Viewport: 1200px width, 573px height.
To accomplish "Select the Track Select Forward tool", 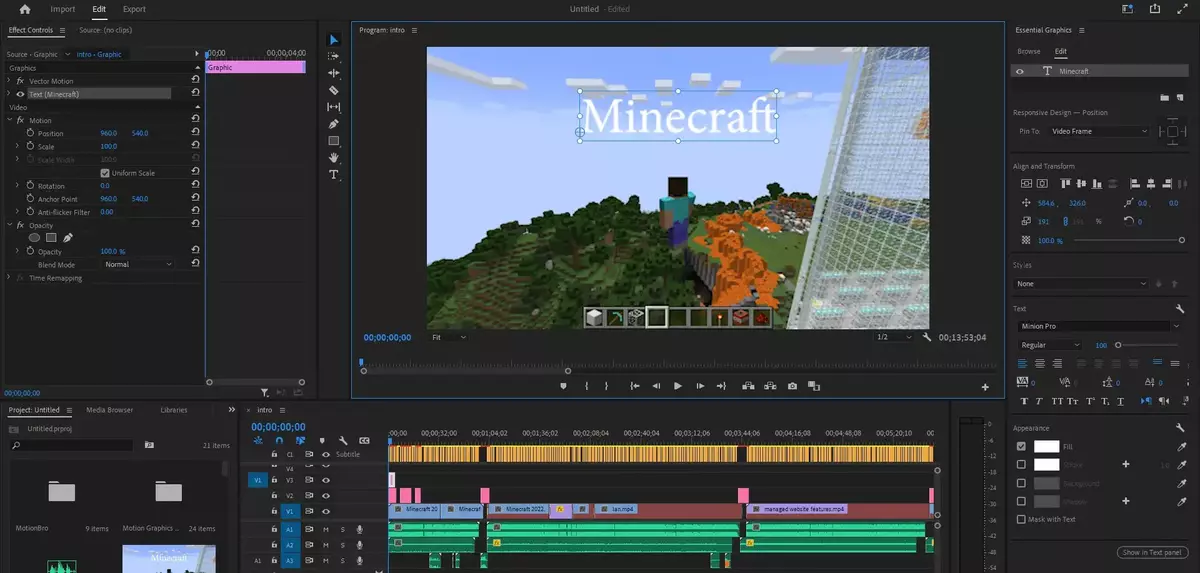I will (334, 56).
